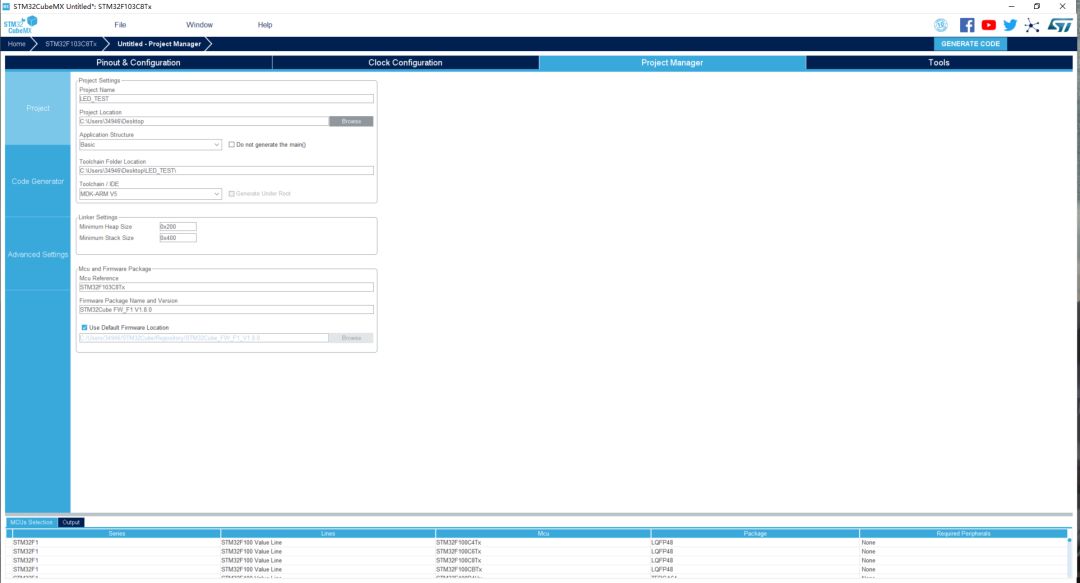Select the Project Manager tab
Image resolution: width=1080 pixels, height=583 pixels.
click(672, 63)
